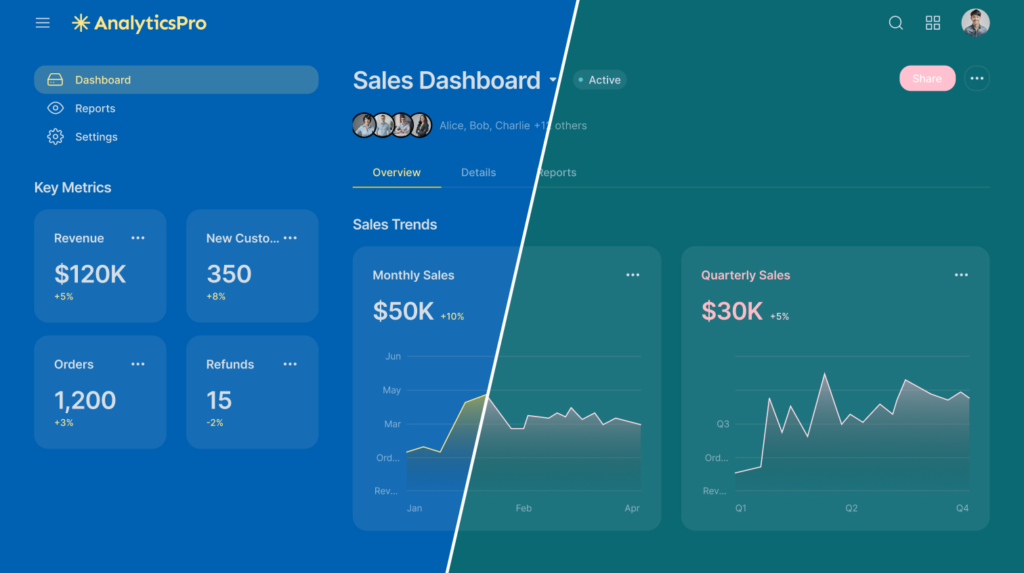Open Monthly Sales chart options menu
This screenshot has height=573, width=1024.
(x=633, y=275)
